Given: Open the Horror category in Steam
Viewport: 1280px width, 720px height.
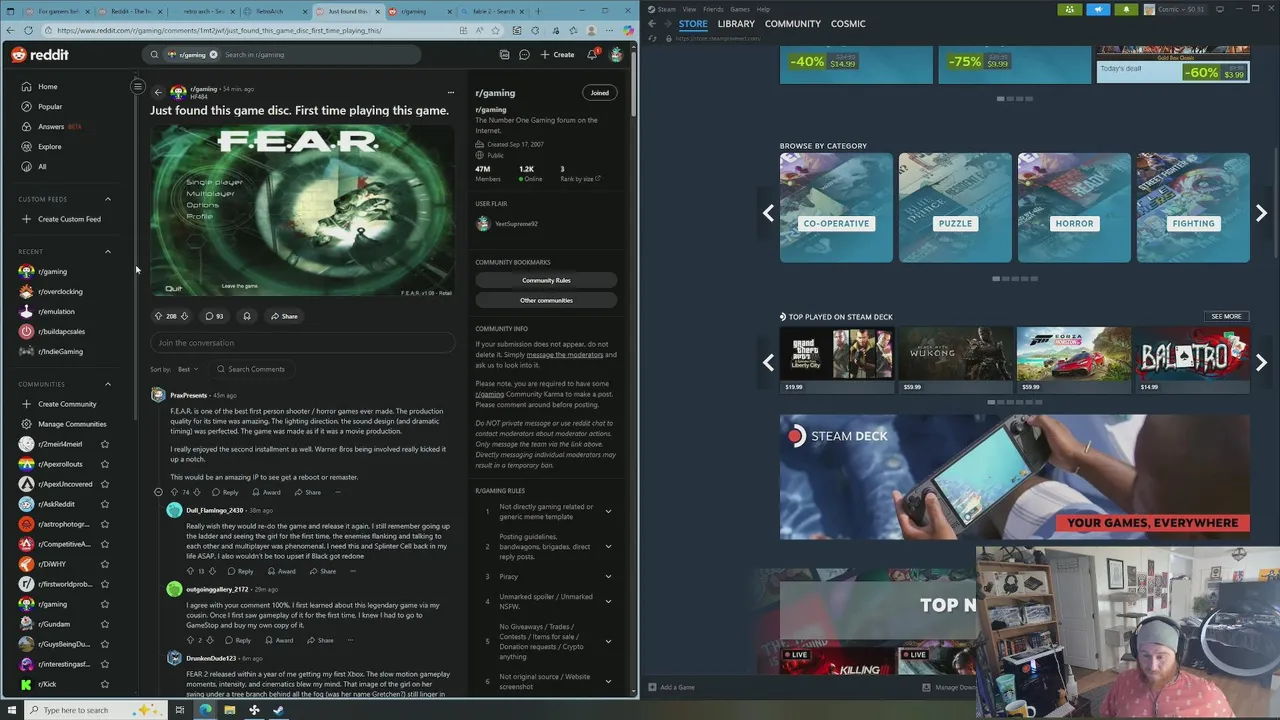Looking at the screenshot, I should click(1074, 208).
